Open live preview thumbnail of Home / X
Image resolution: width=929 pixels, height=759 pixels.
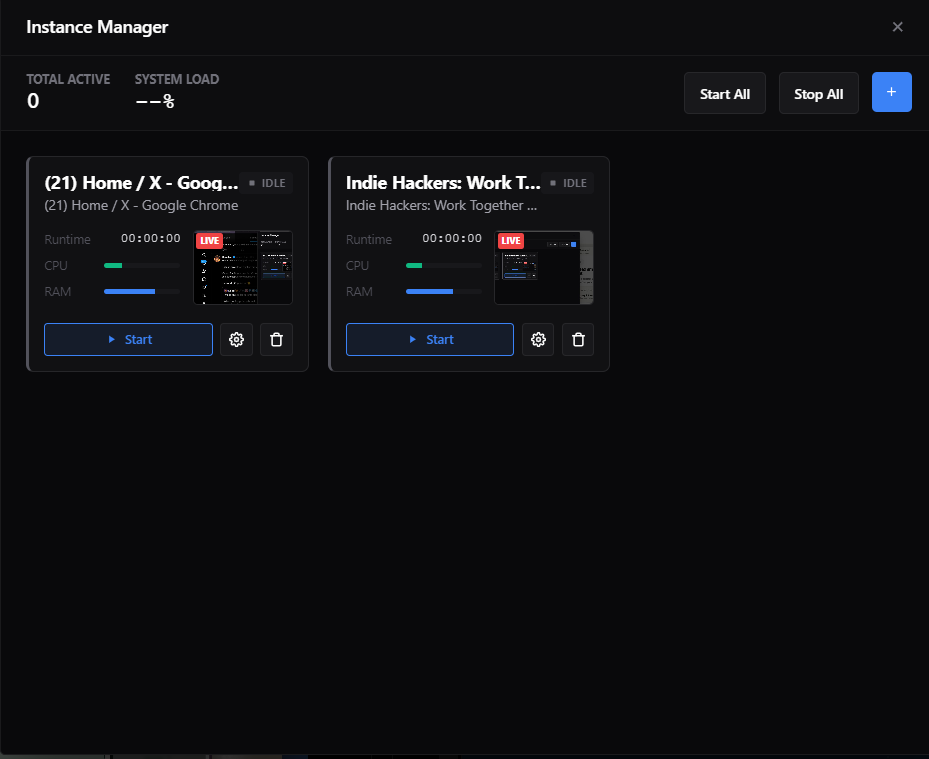[243, 267]
